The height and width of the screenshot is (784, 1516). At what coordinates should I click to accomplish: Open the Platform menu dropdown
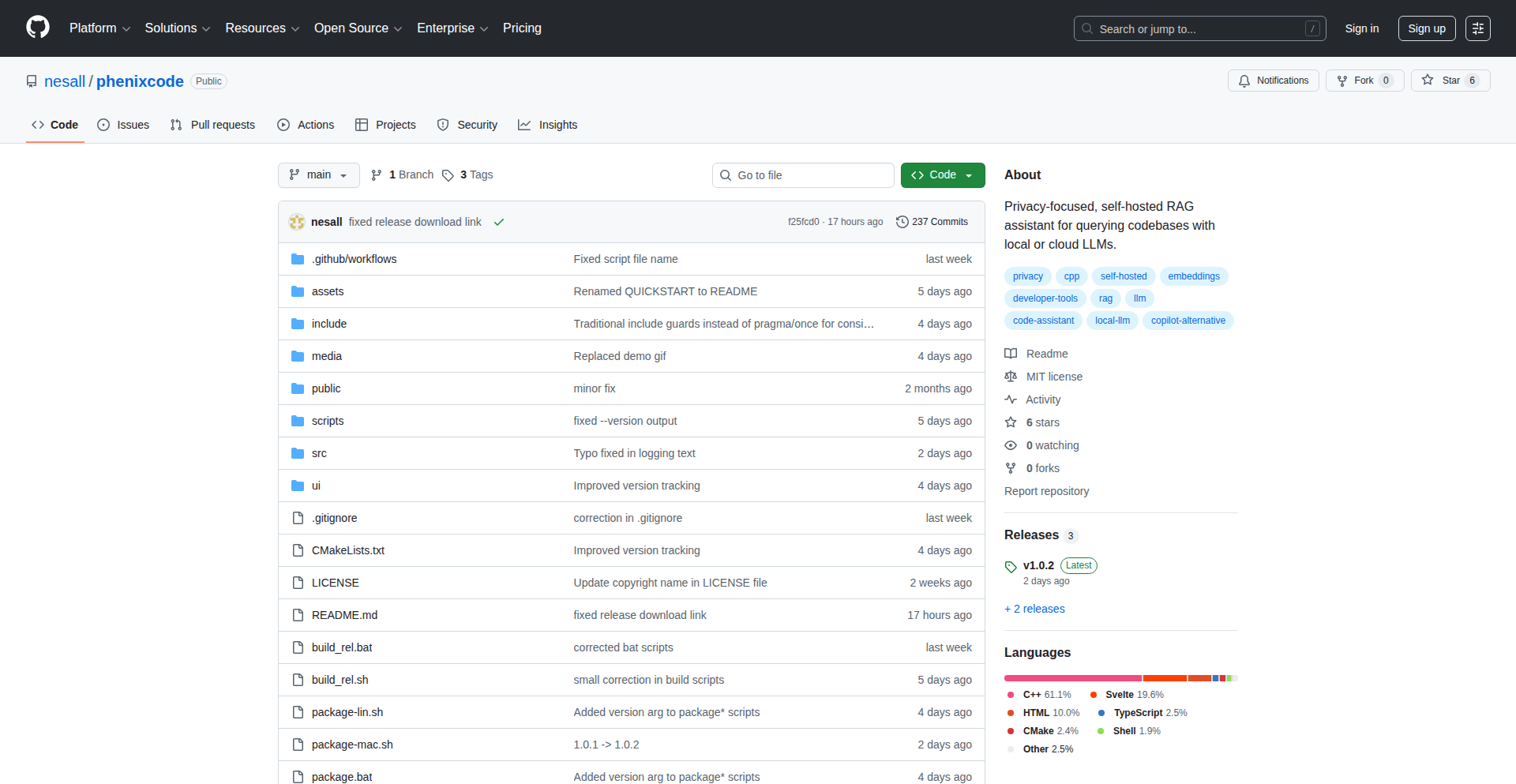click(x=99, y=28)
